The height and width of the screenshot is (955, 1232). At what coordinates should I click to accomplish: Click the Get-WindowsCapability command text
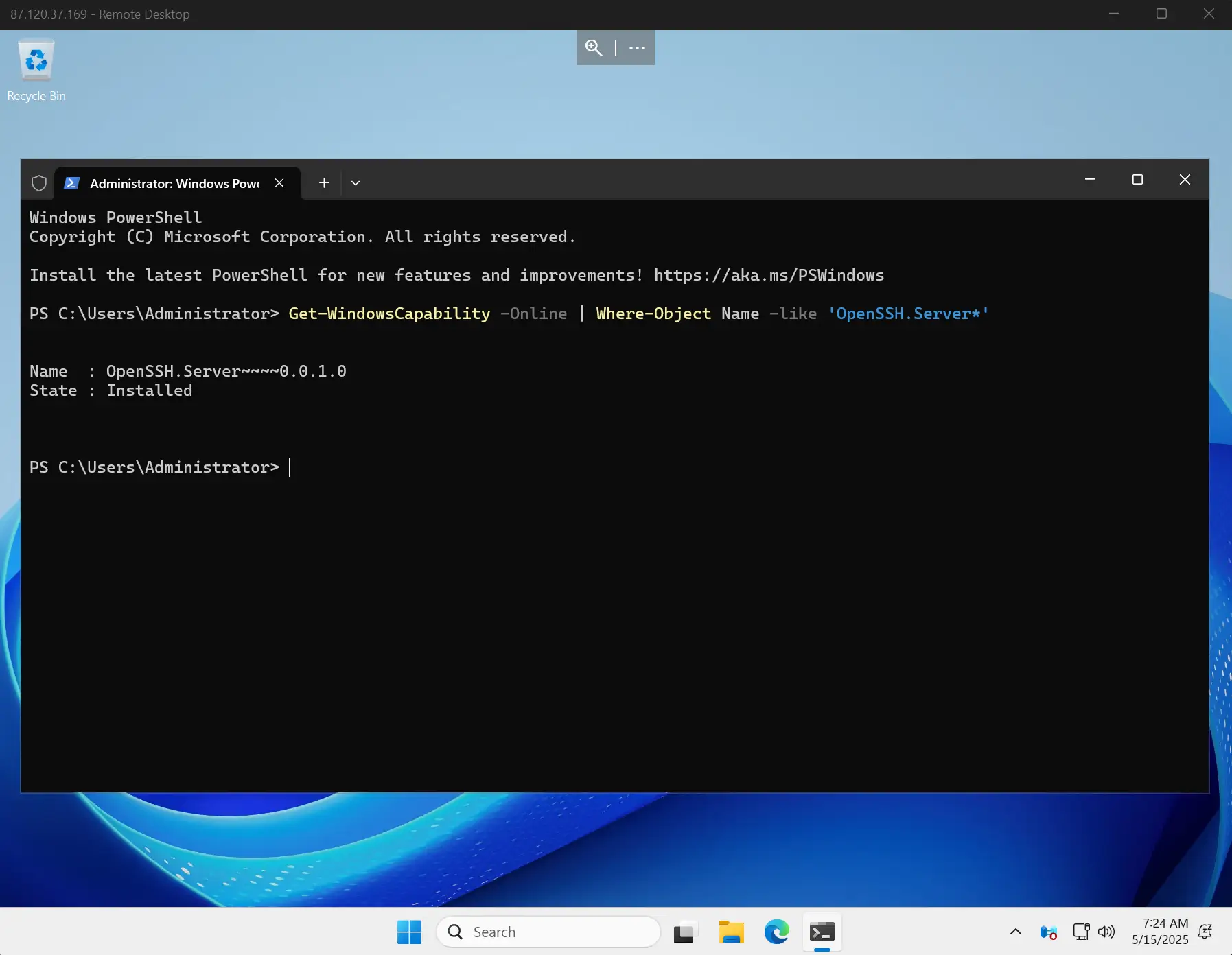389,314
